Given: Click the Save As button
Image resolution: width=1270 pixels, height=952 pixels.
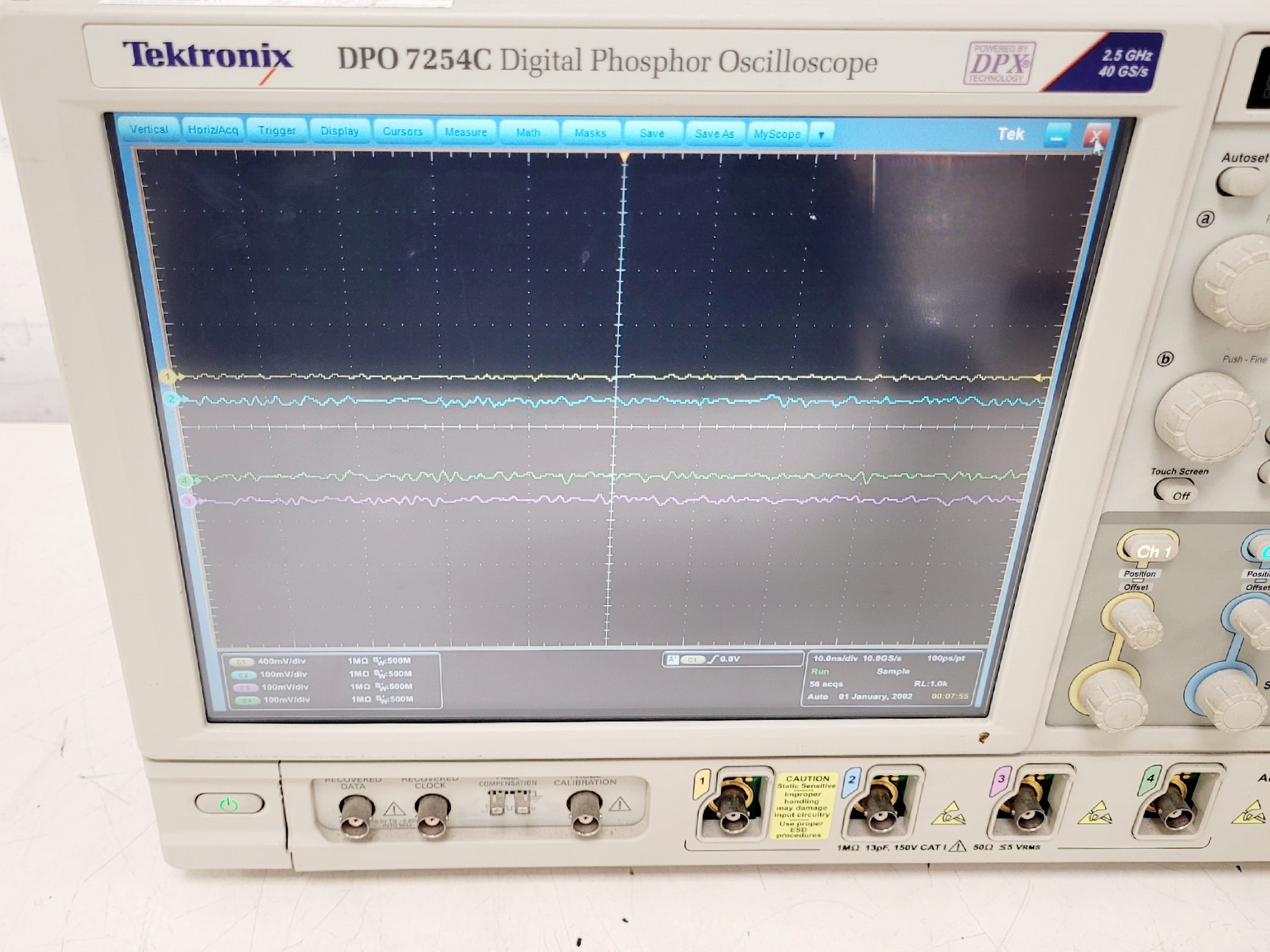Looking at the screenshot, I should 714,134.
